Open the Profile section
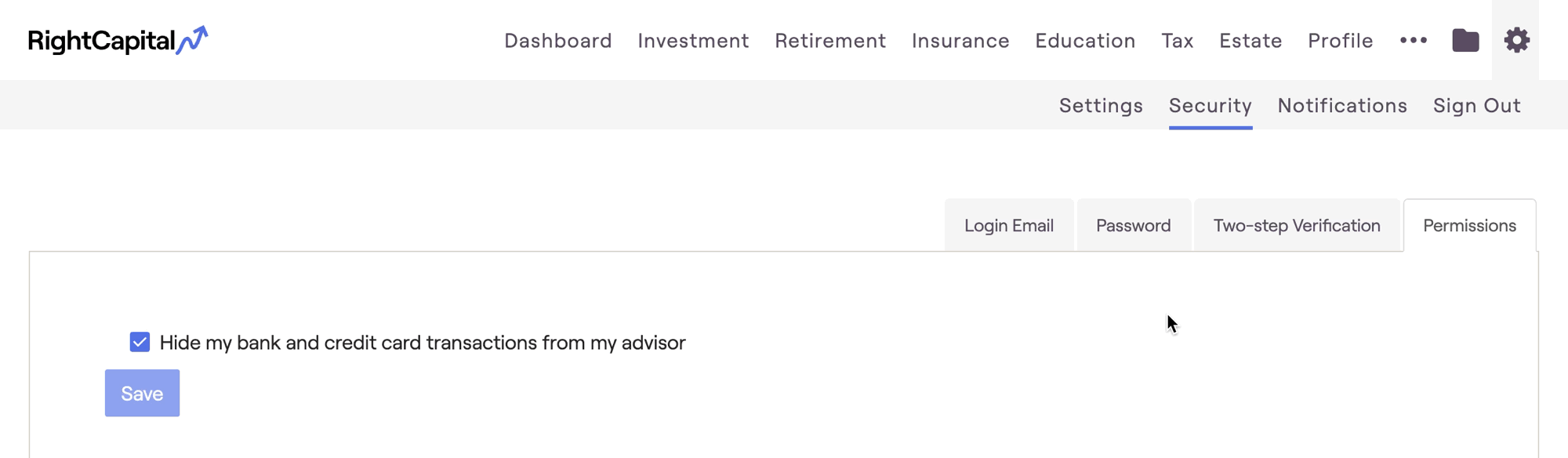This screenshot has height=458, width=1568. (x=1340, y=40)
